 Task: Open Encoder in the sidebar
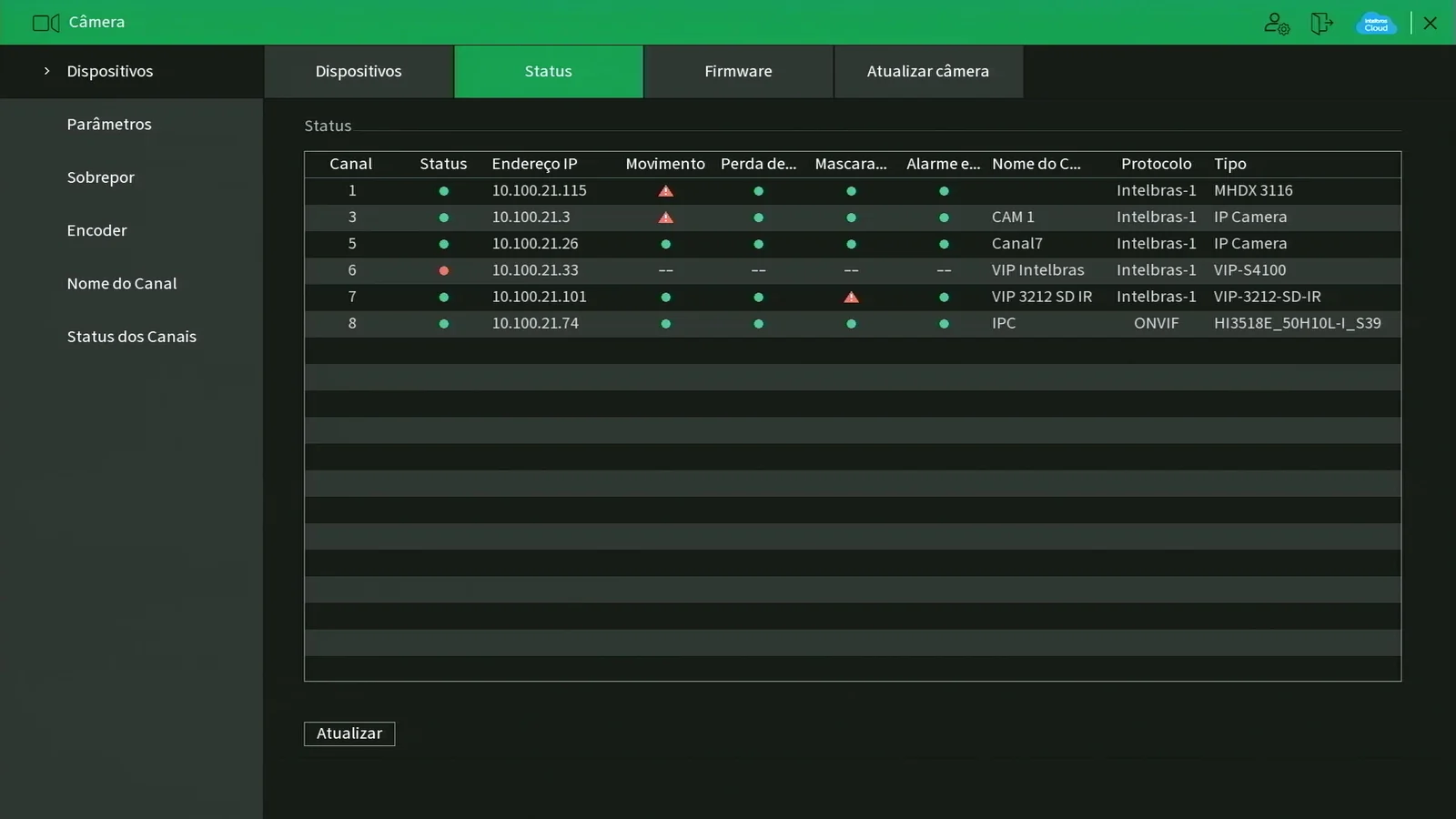pos(96,230)
